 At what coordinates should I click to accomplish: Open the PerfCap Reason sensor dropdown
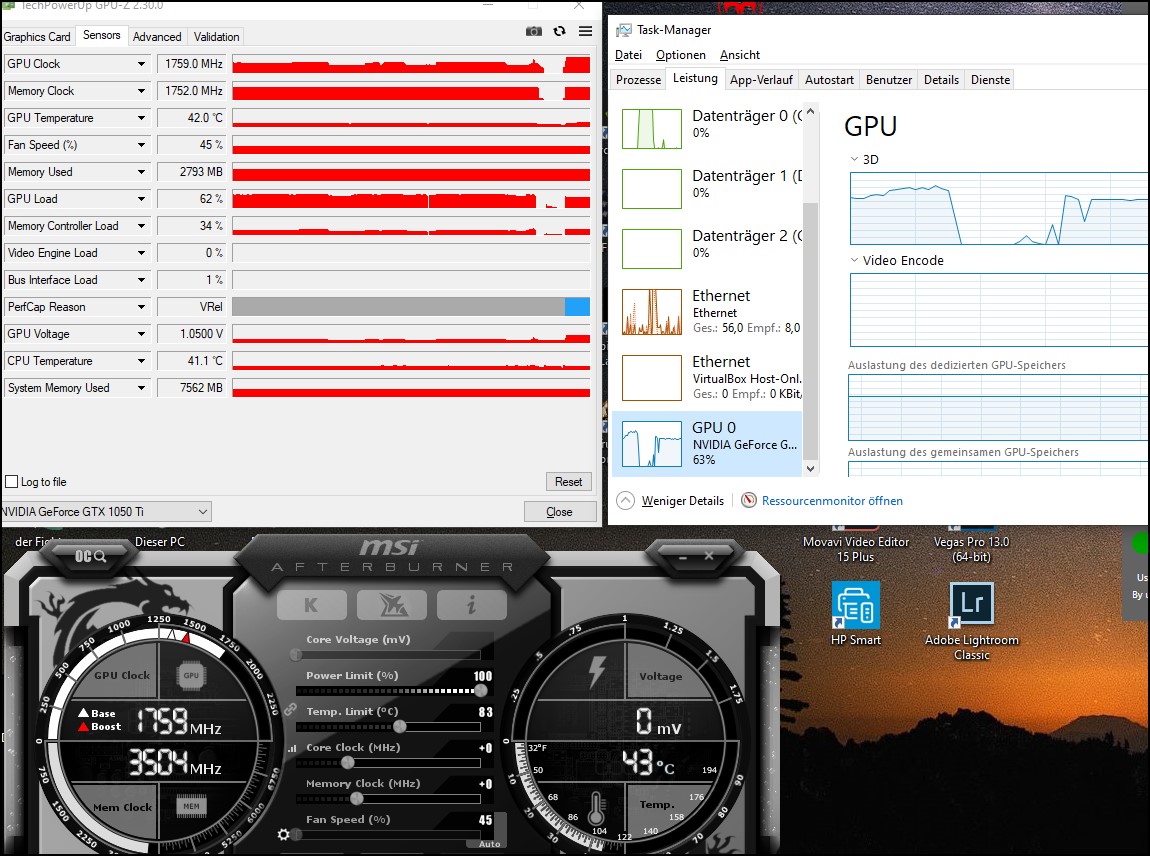point(141,307)
